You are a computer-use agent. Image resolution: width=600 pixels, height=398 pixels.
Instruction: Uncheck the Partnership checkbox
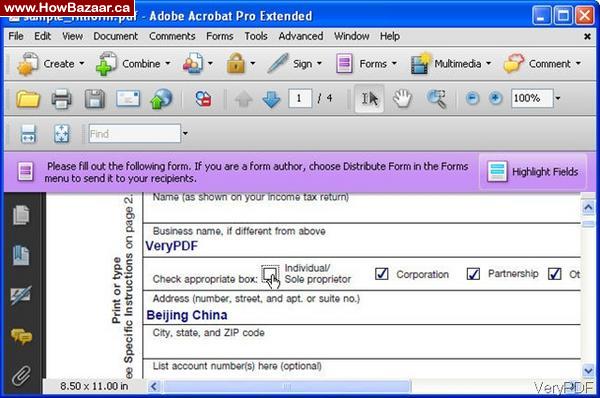[473, 274]
